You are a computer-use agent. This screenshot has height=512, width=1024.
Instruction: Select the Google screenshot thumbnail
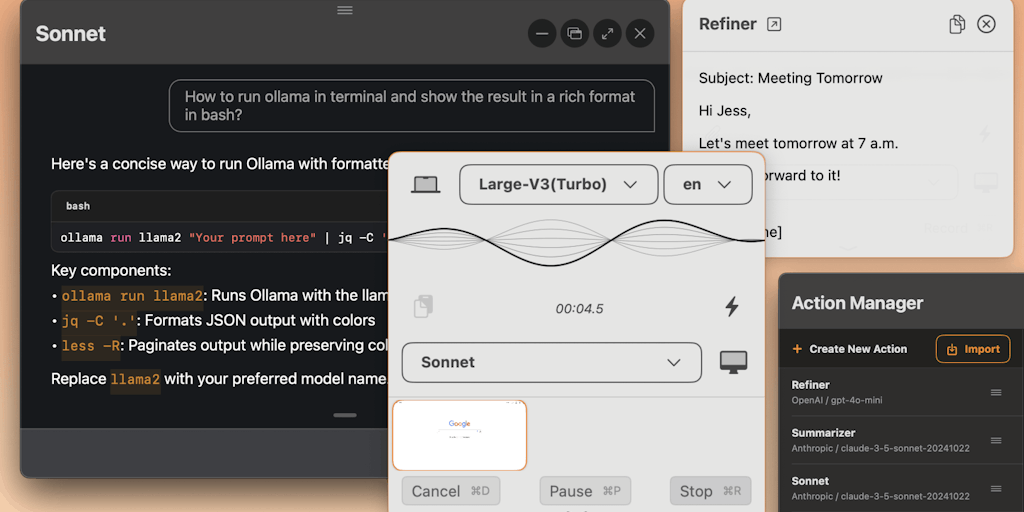pyautogui.click(x=460, y=435)
